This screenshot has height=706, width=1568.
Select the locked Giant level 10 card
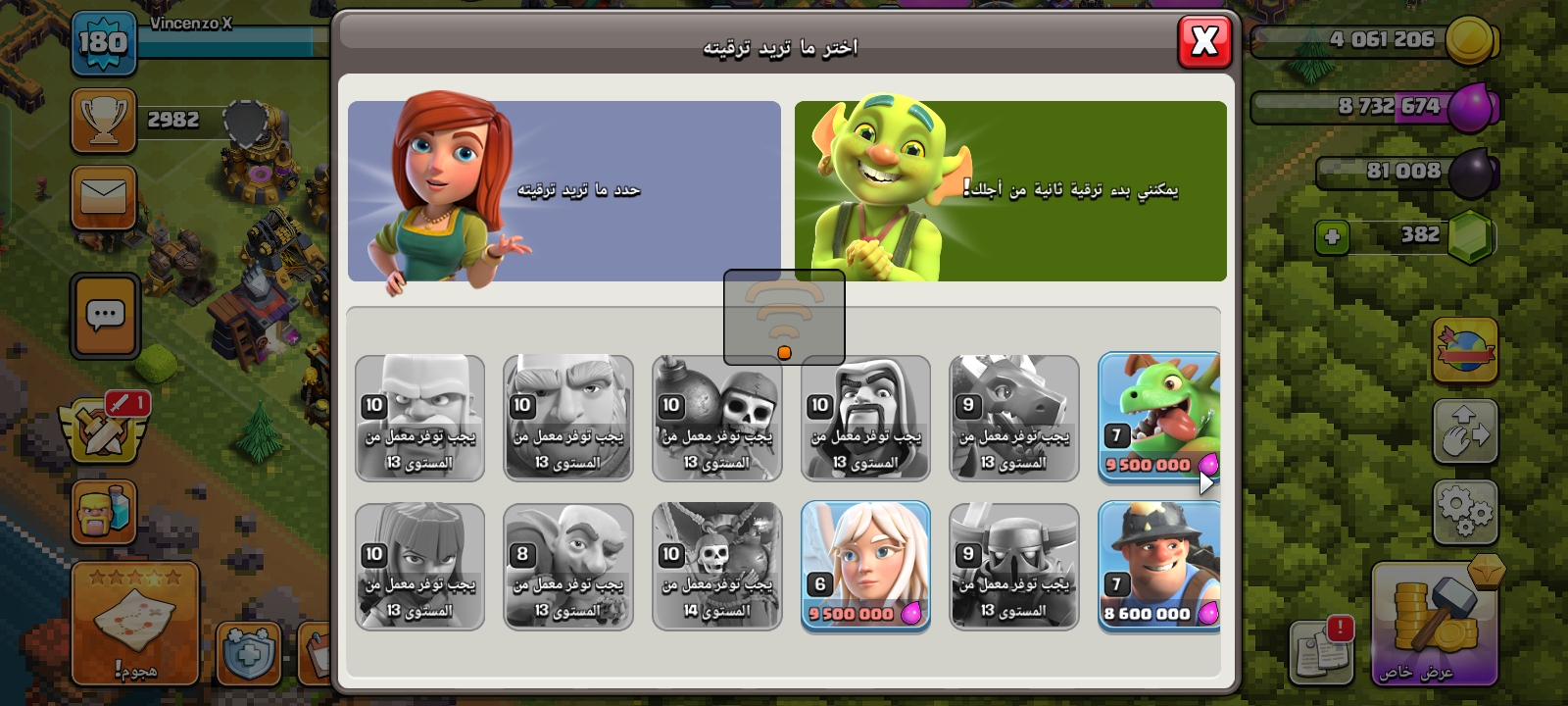click(x=568, y=419)
